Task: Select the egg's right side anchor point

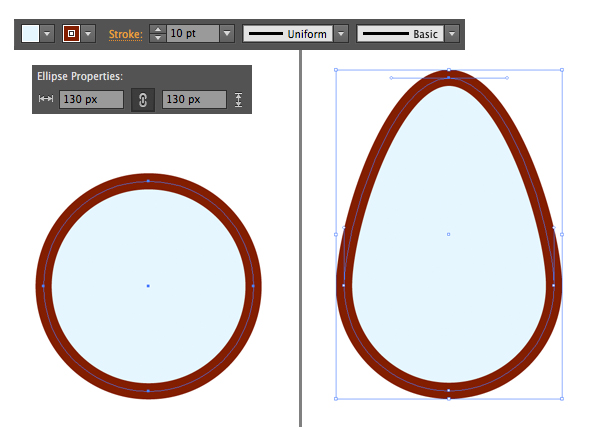Action: pyautogui.click(x=554, y=285)
